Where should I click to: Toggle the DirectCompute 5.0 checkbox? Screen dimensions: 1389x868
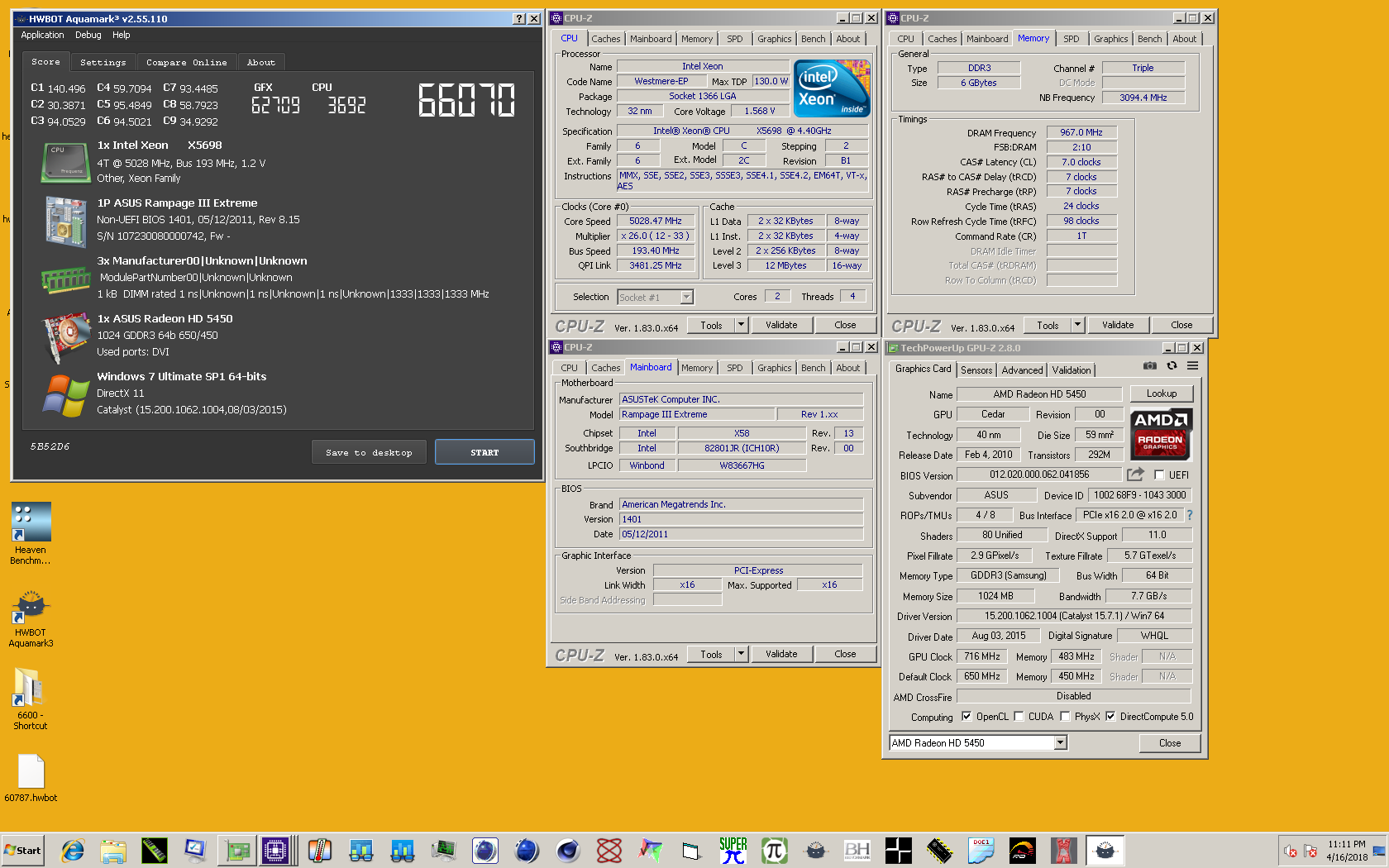click(1110, 717)
